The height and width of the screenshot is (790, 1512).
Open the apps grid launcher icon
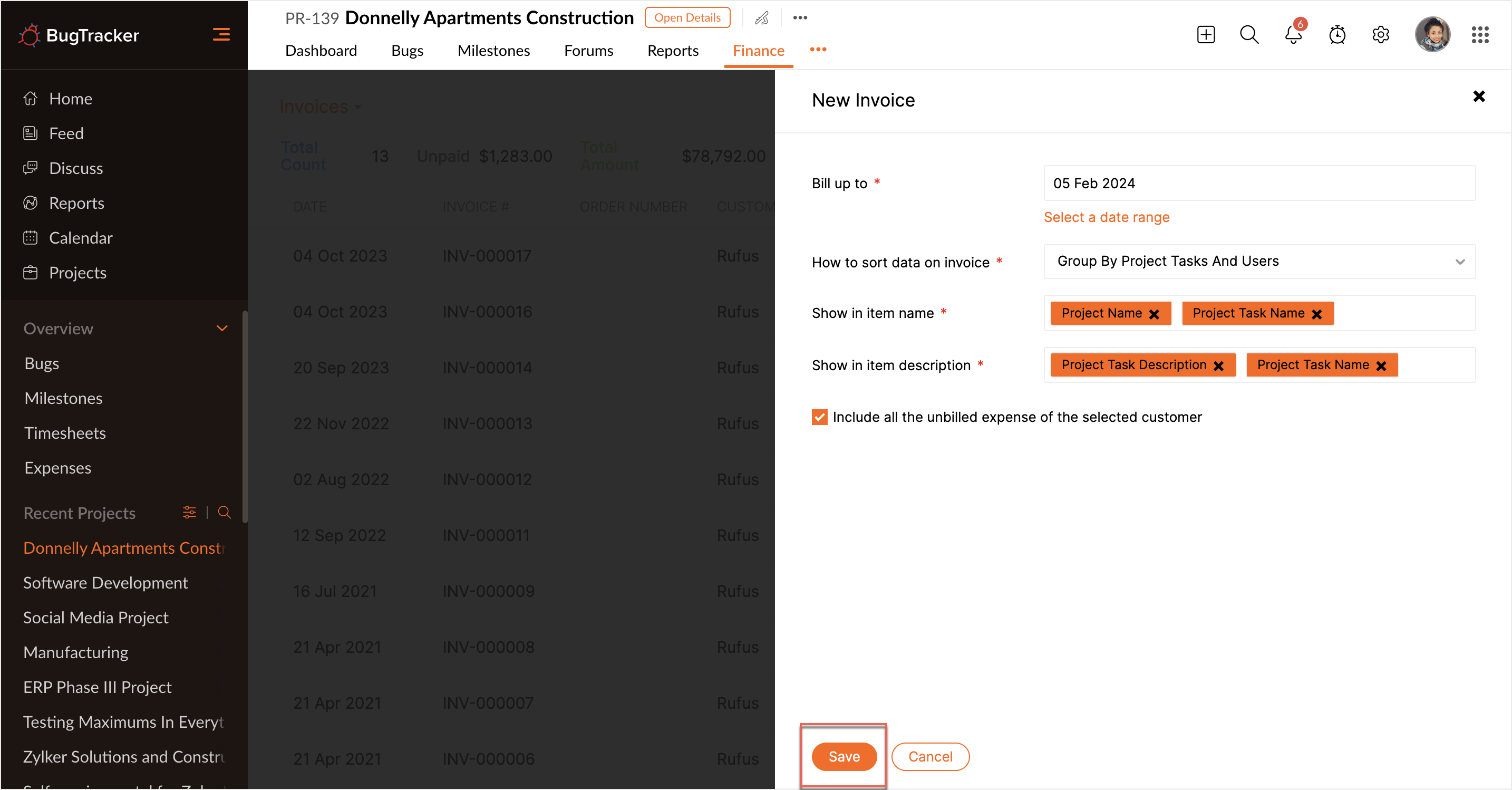point(1480,35)
